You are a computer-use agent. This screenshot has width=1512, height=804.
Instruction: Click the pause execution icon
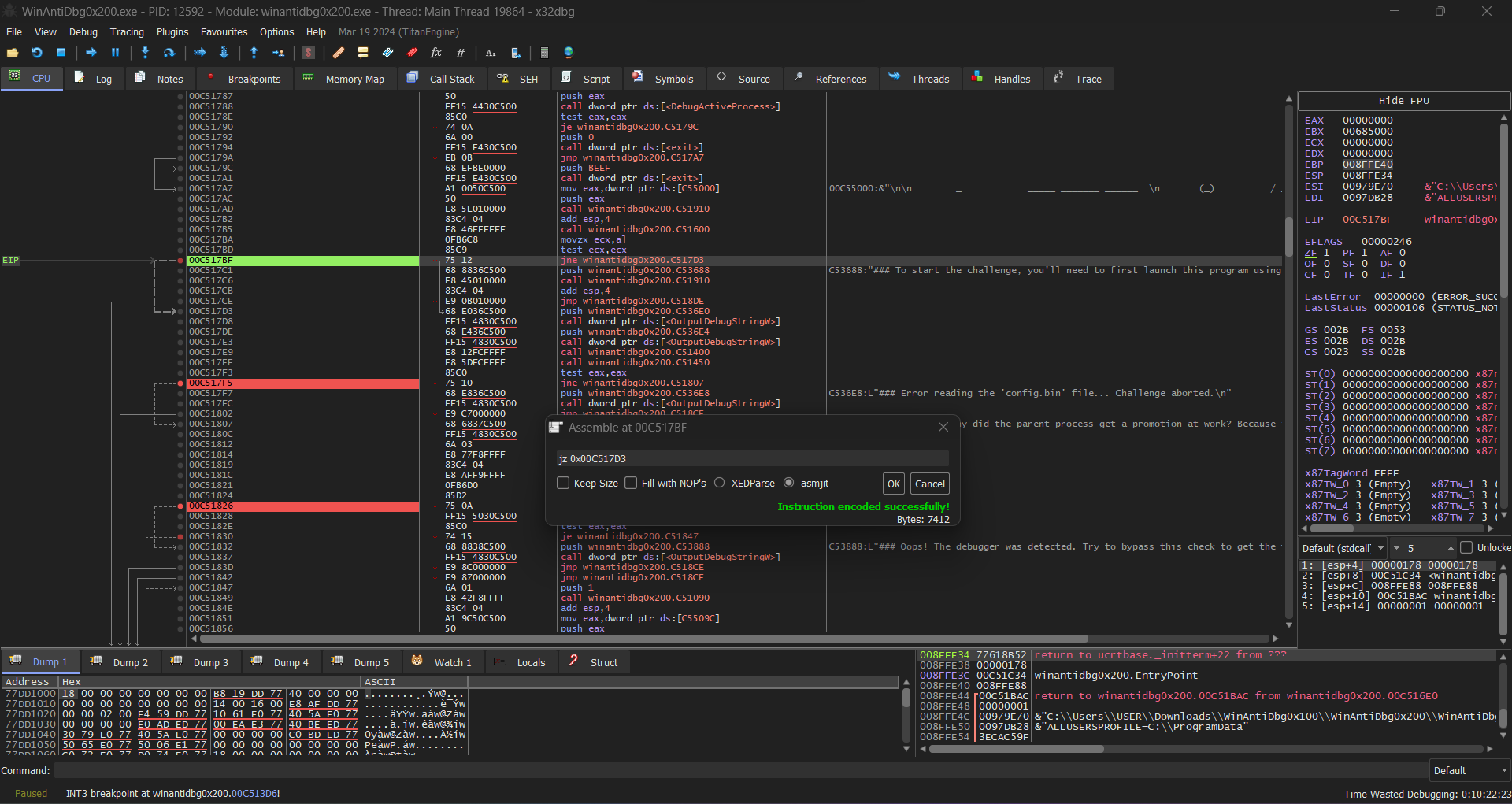(x=115, y=53)
